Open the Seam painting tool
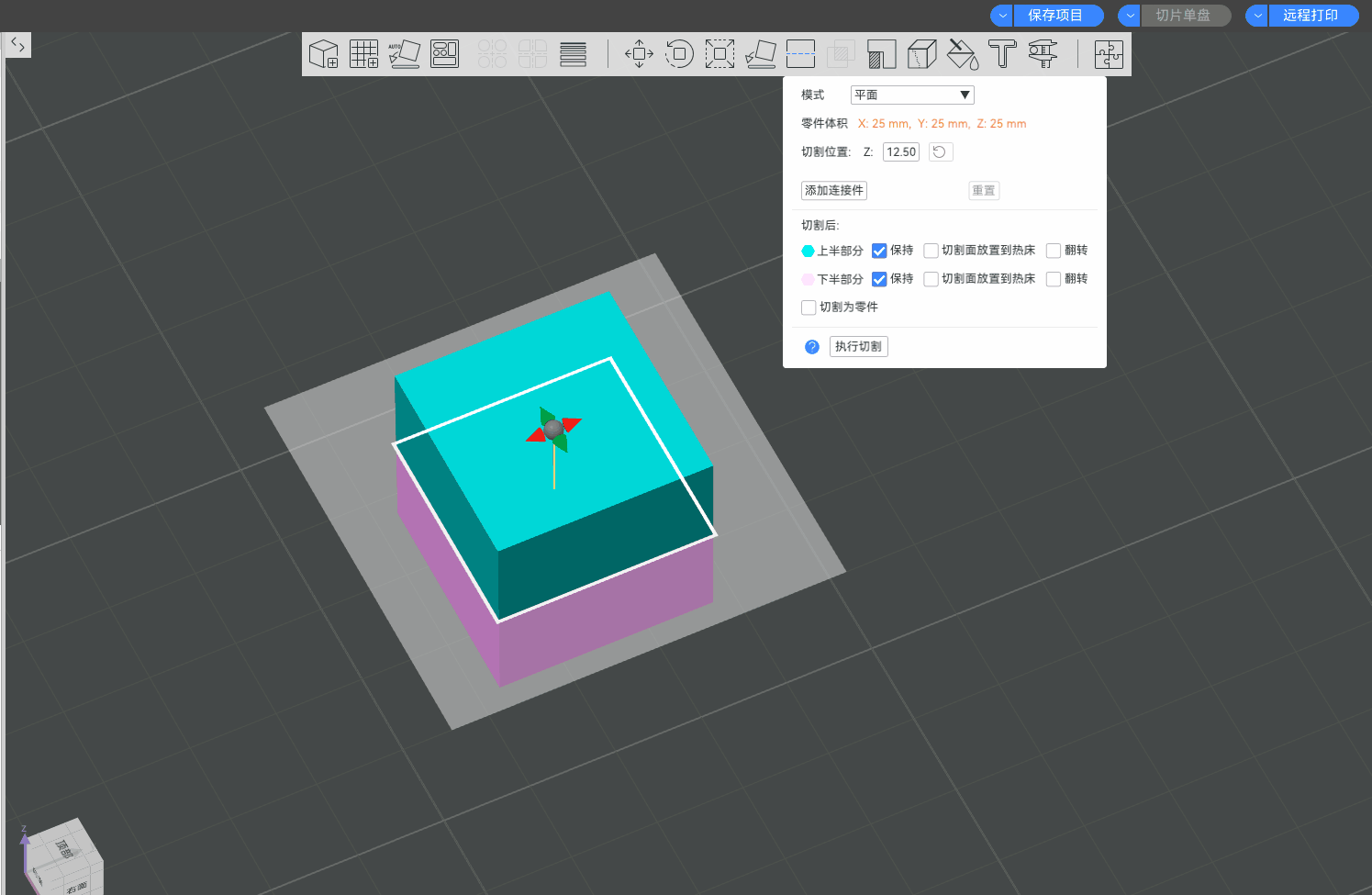Screen dimensions: 1372x895 tap(921, 54)
